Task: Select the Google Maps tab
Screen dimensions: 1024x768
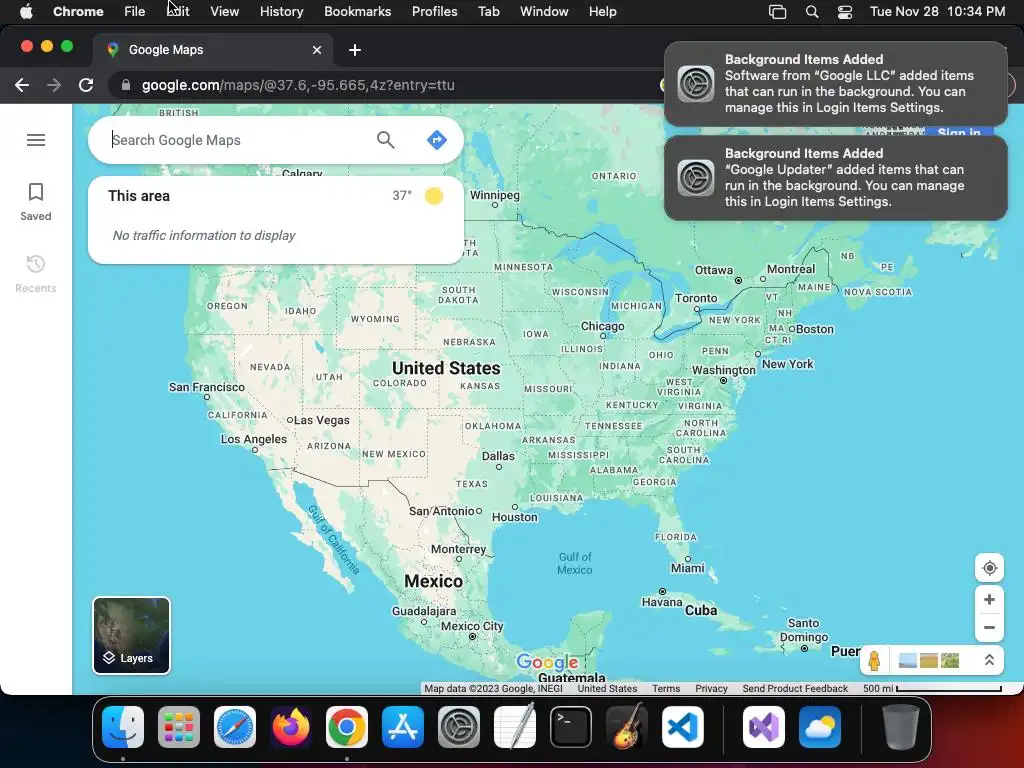Action: tap(213, 50)
